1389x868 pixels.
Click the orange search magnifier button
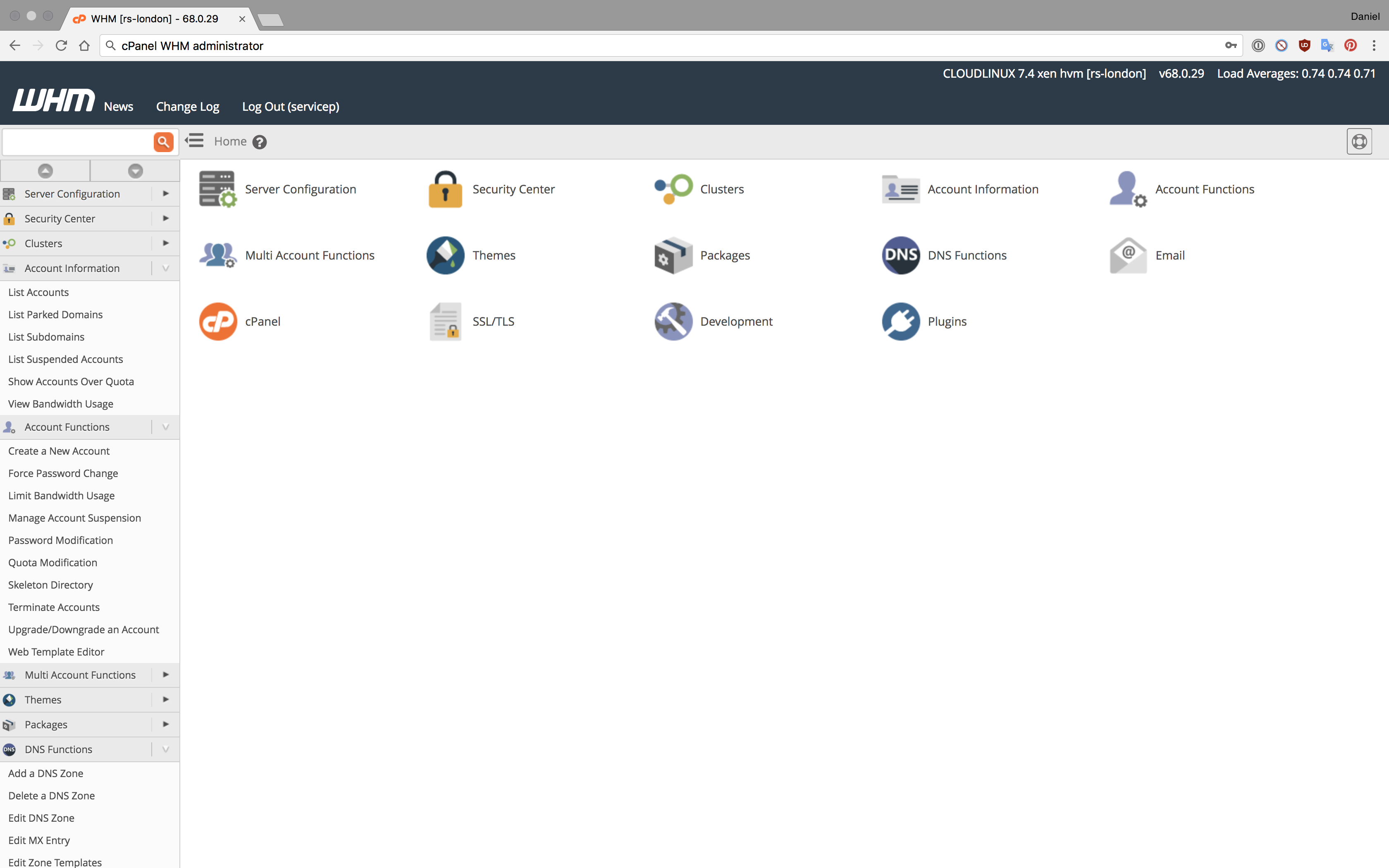164,142
